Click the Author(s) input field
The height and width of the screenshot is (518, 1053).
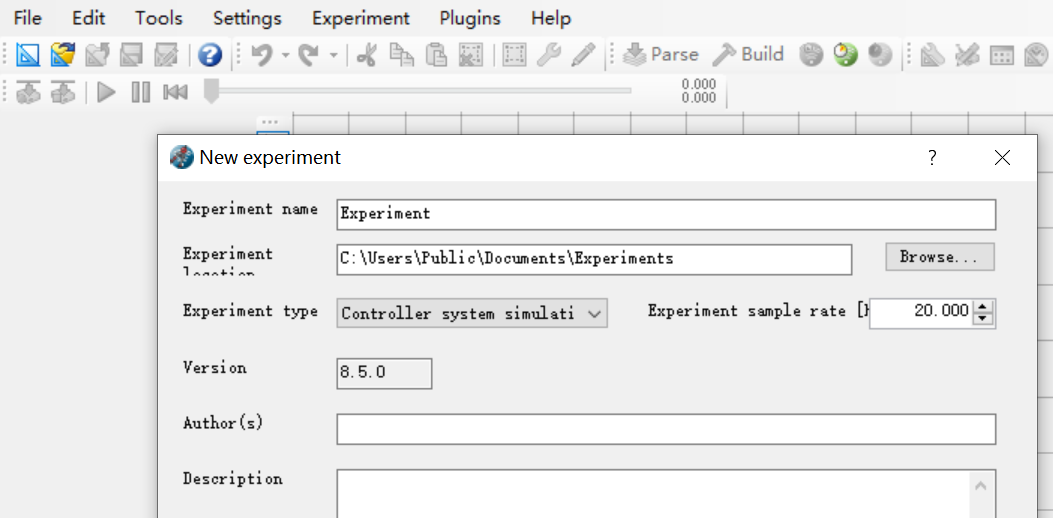pos(666,429)
